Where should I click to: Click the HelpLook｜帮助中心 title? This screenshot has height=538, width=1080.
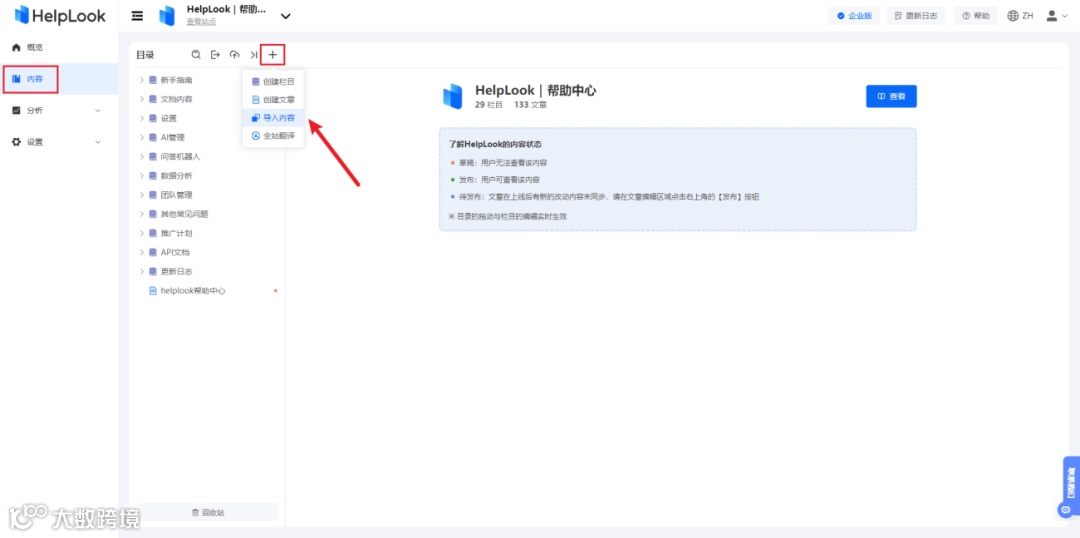pyautogui.click(x=535, y=90)
